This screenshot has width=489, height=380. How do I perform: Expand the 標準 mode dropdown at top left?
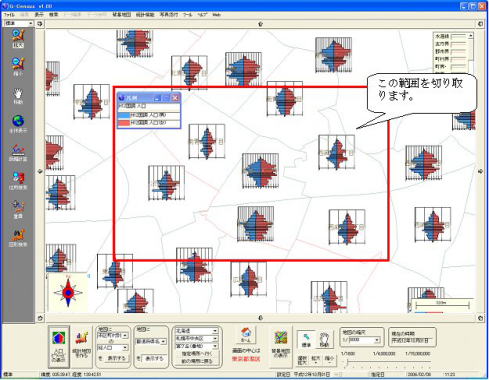point(19,23)
